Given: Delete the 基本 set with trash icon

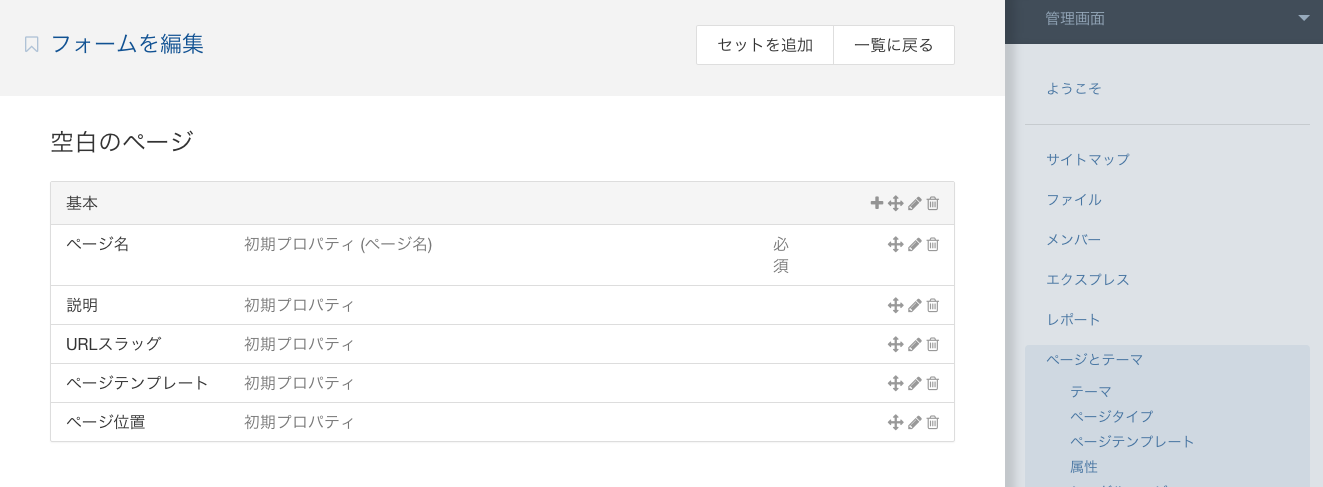Looking at the screenshot, I should (933, 203).
